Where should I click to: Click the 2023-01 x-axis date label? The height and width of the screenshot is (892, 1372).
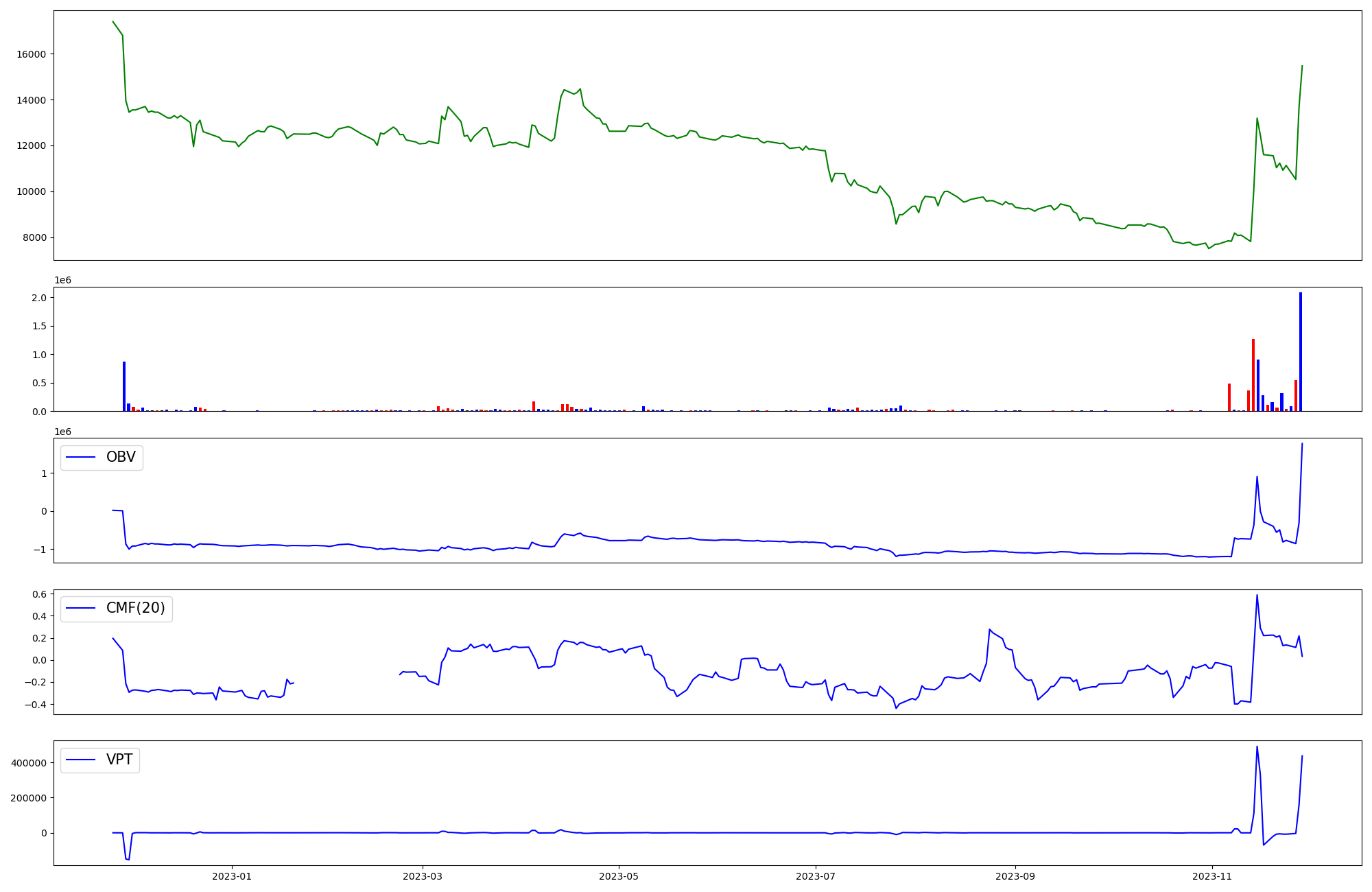click(x=232, y=876)
